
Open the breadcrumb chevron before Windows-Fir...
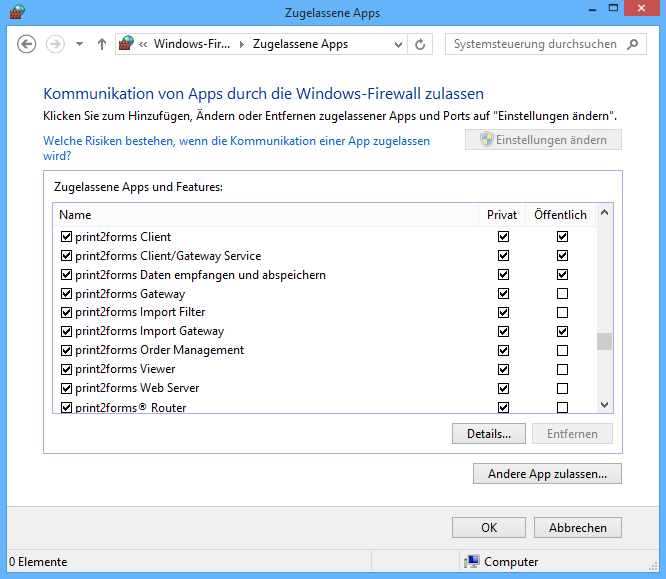click(x=145, y=44)
